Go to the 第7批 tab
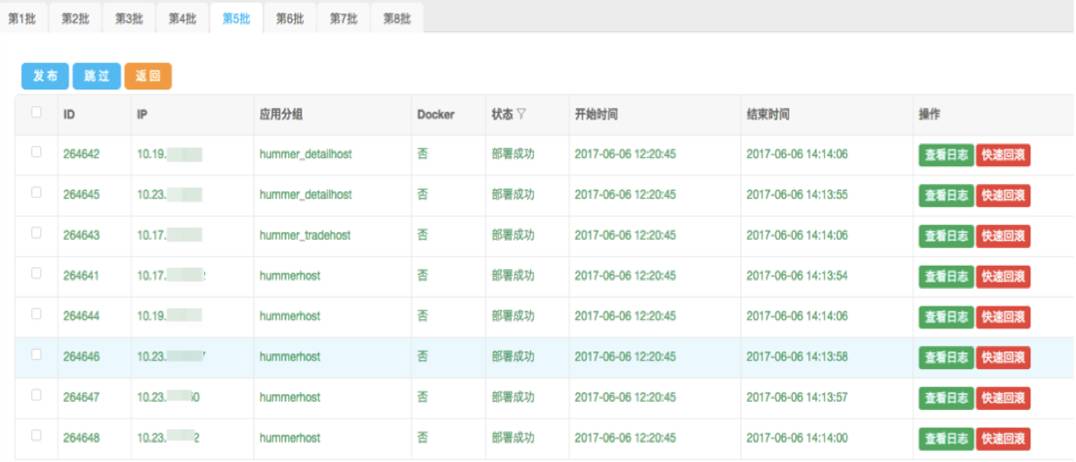 coord(343,19)
